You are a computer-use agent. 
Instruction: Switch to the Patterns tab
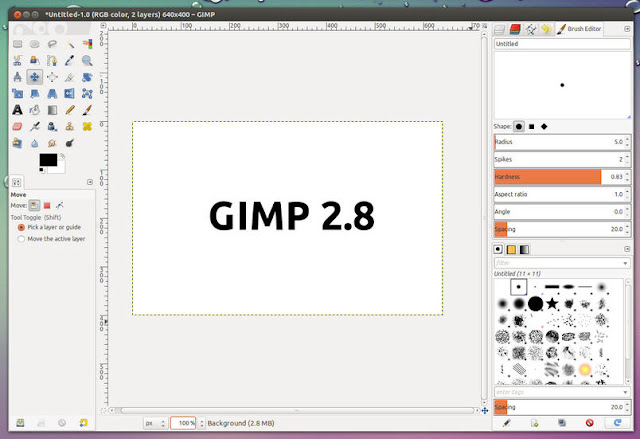tap(511, 249)
